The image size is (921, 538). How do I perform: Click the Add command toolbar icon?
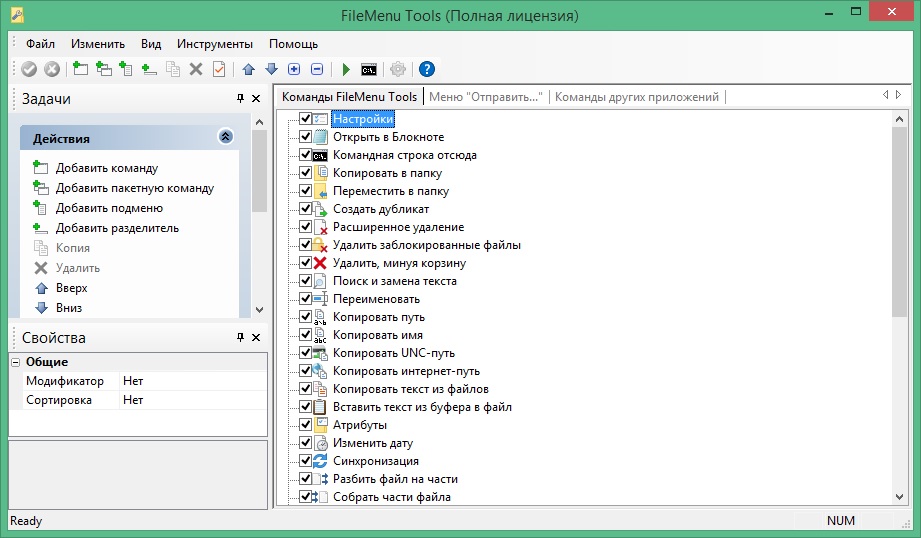pyautogui.click(x=80, y=69)
